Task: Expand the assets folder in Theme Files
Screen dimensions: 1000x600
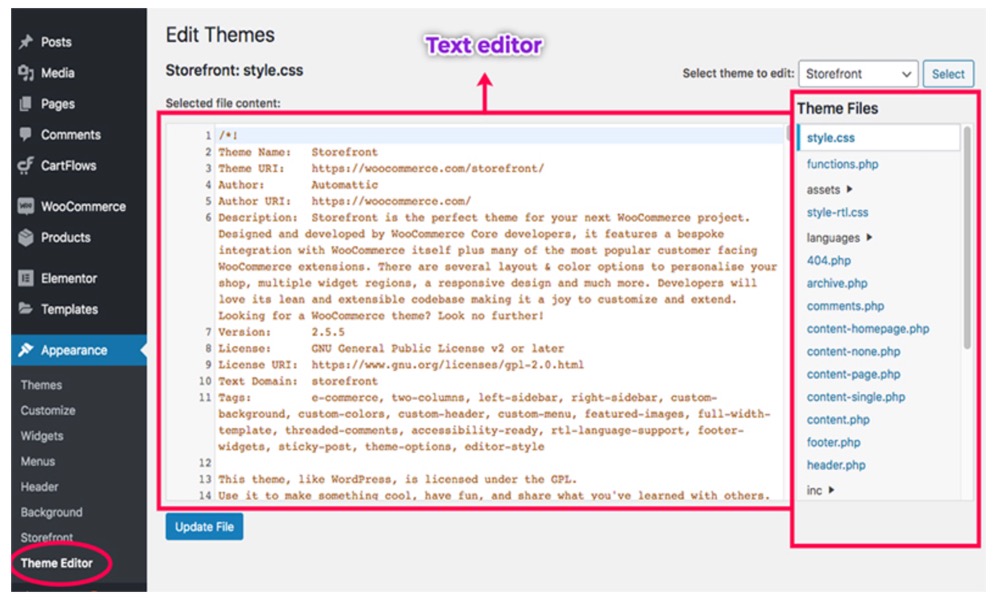Action: point(829,189)
